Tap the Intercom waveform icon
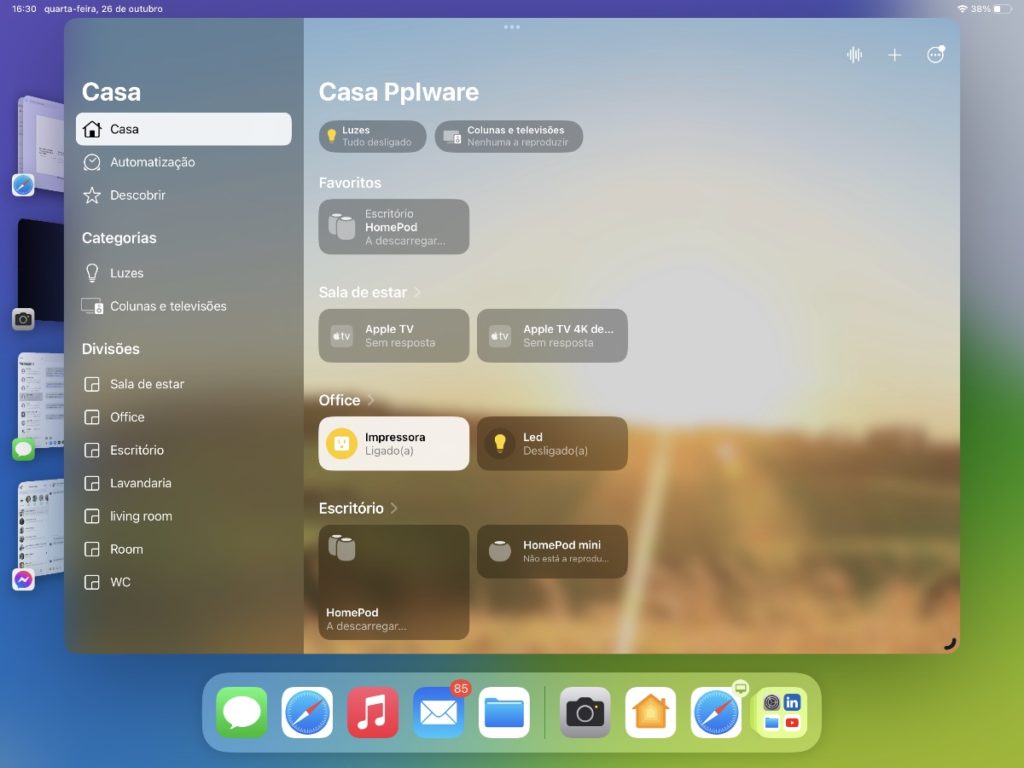This screenshot has height=768, width=1024. tap(854, 55)
